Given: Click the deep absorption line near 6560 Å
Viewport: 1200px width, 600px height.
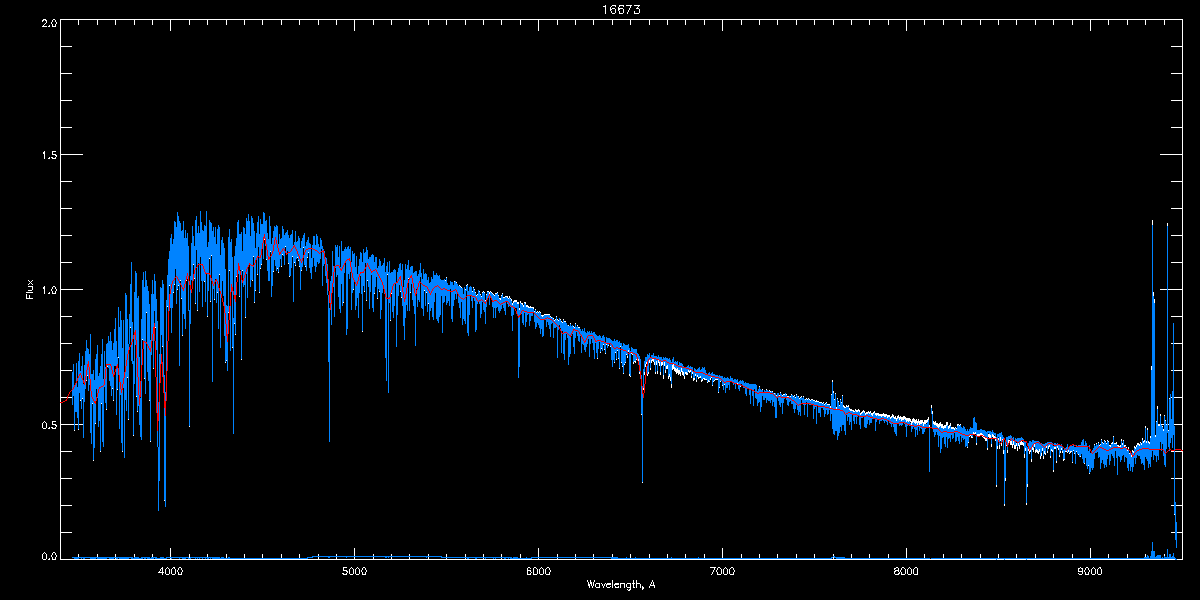Looking at the screenshot, I should (x=642, y=420).
